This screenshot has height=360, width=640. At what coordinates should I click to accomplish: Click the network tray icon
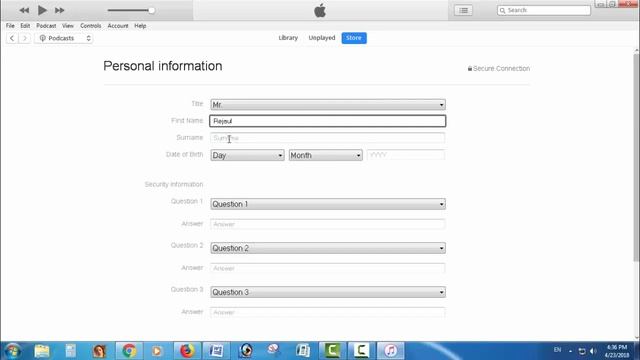[x=582, y=351]
